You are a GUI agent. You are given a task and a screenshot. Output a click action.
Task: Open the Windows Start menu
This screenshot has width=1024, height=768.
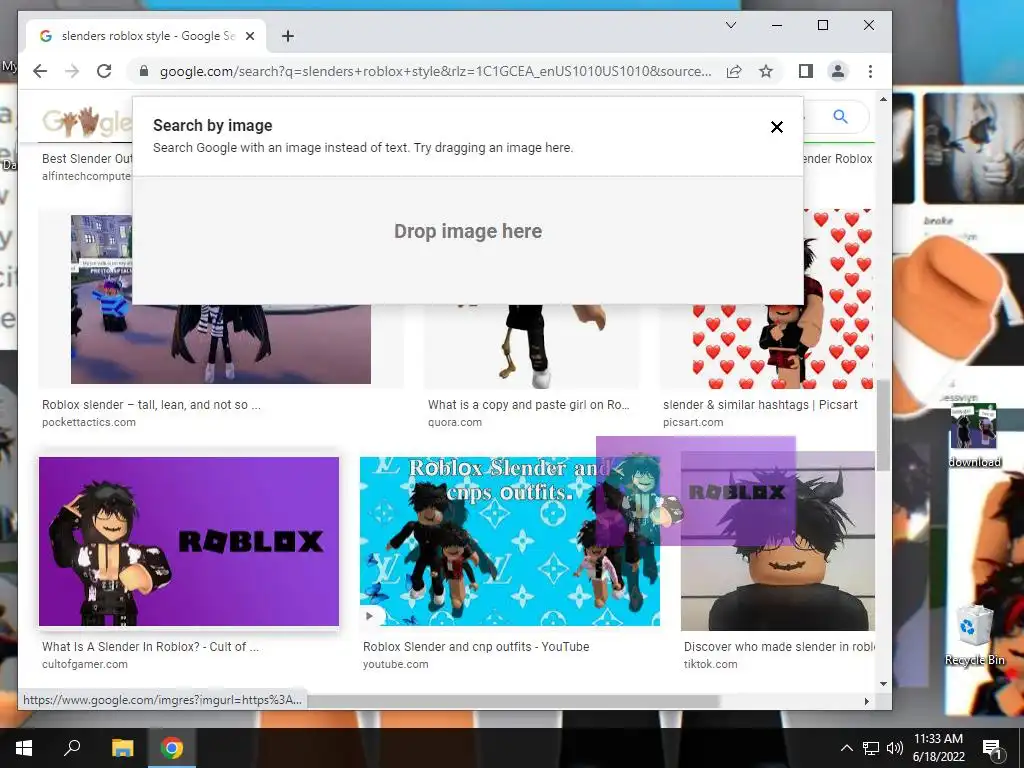tap(24, 748)
